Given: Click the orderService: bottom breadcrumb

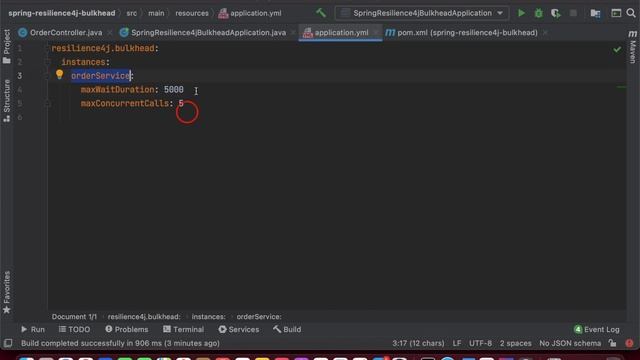Looking at the screenshot, I should click(x=259, y=317).
